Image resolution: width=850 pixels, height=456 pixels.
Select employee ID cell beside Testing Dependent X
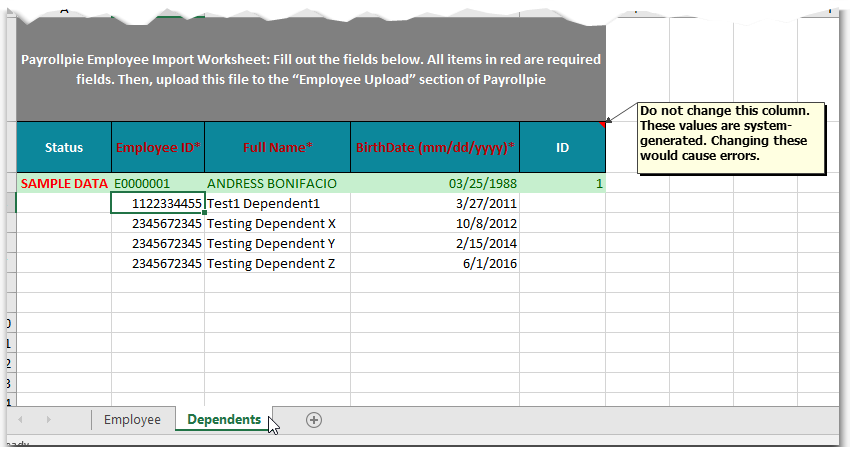pyautogui.click(x=158, y=223)
